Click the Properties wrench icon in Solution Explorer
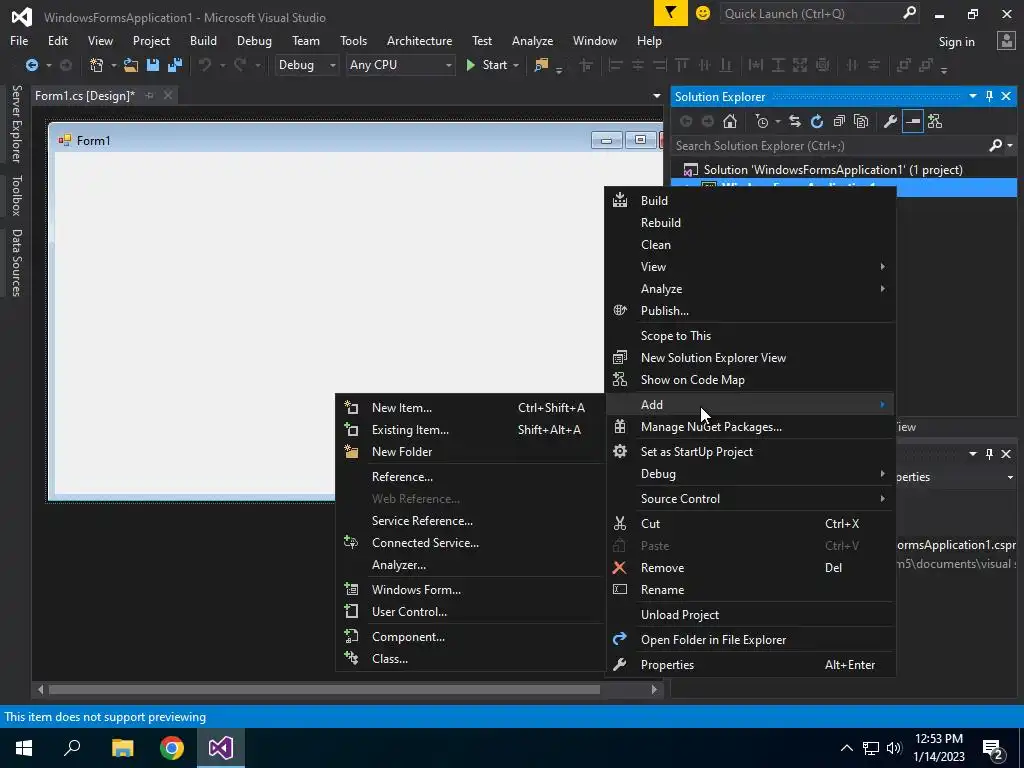This screenshot has width=1024, height=768. point(890,121)
